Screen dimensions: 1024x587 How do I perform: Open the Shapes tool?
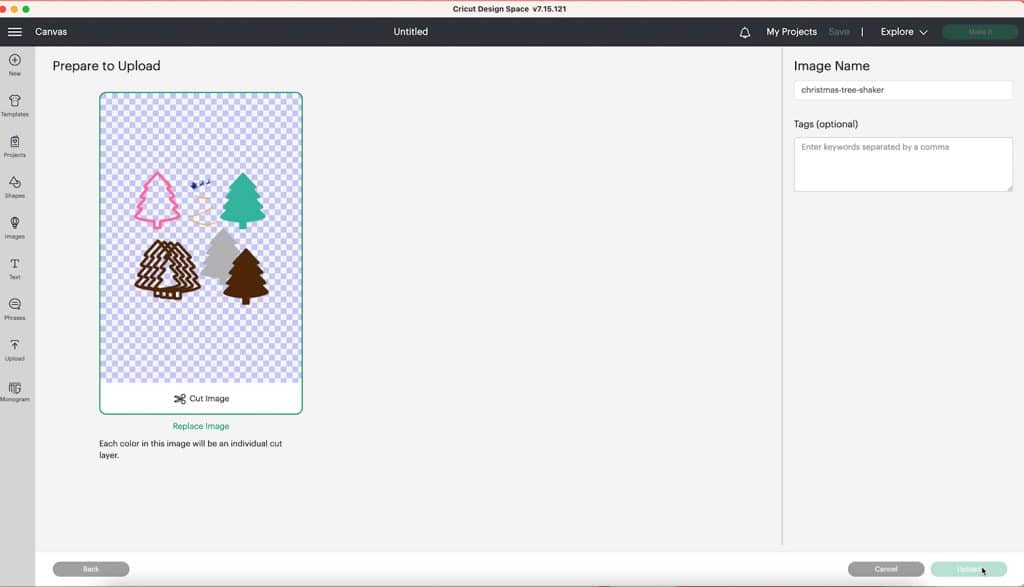14,187
